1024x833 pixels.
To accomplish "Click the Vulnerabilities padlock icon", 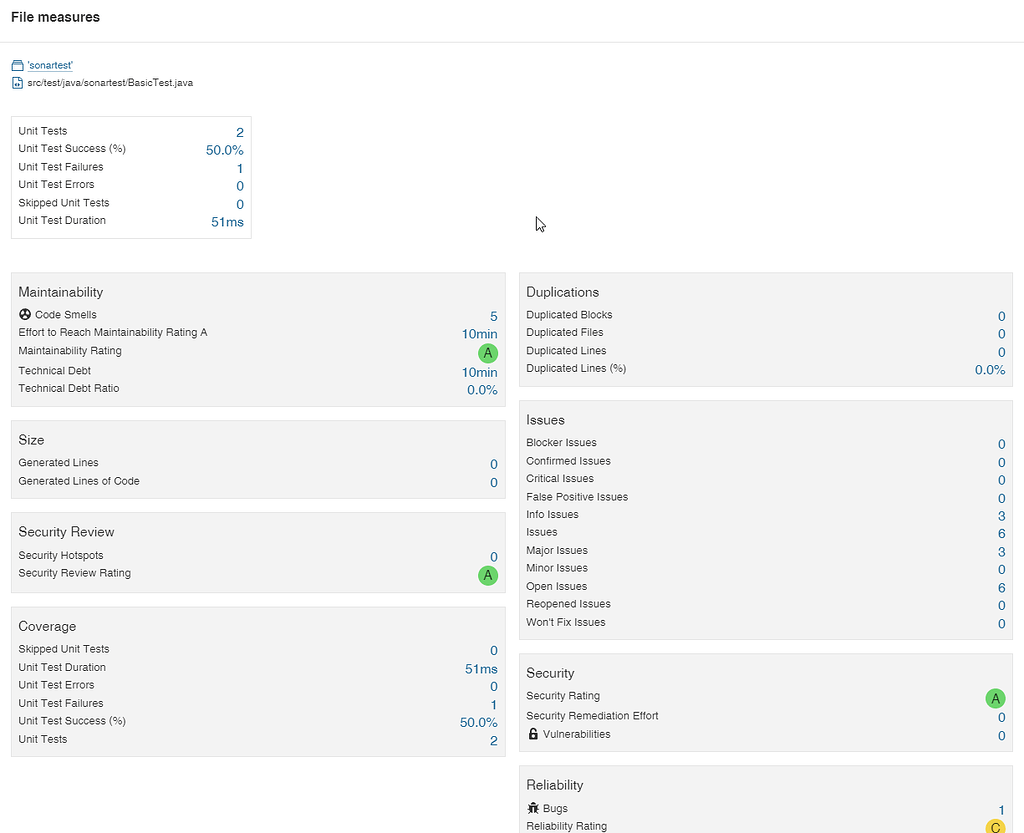I will (533, 734).
